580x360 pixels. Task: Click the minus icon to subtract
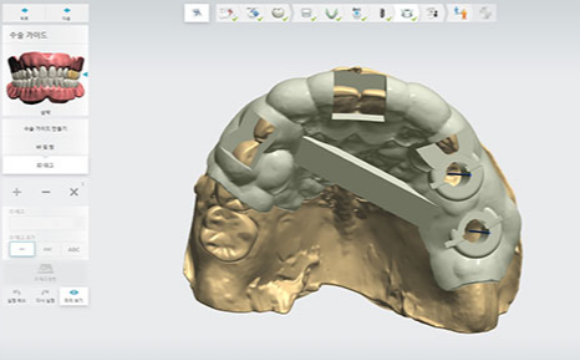coord(45,192)
